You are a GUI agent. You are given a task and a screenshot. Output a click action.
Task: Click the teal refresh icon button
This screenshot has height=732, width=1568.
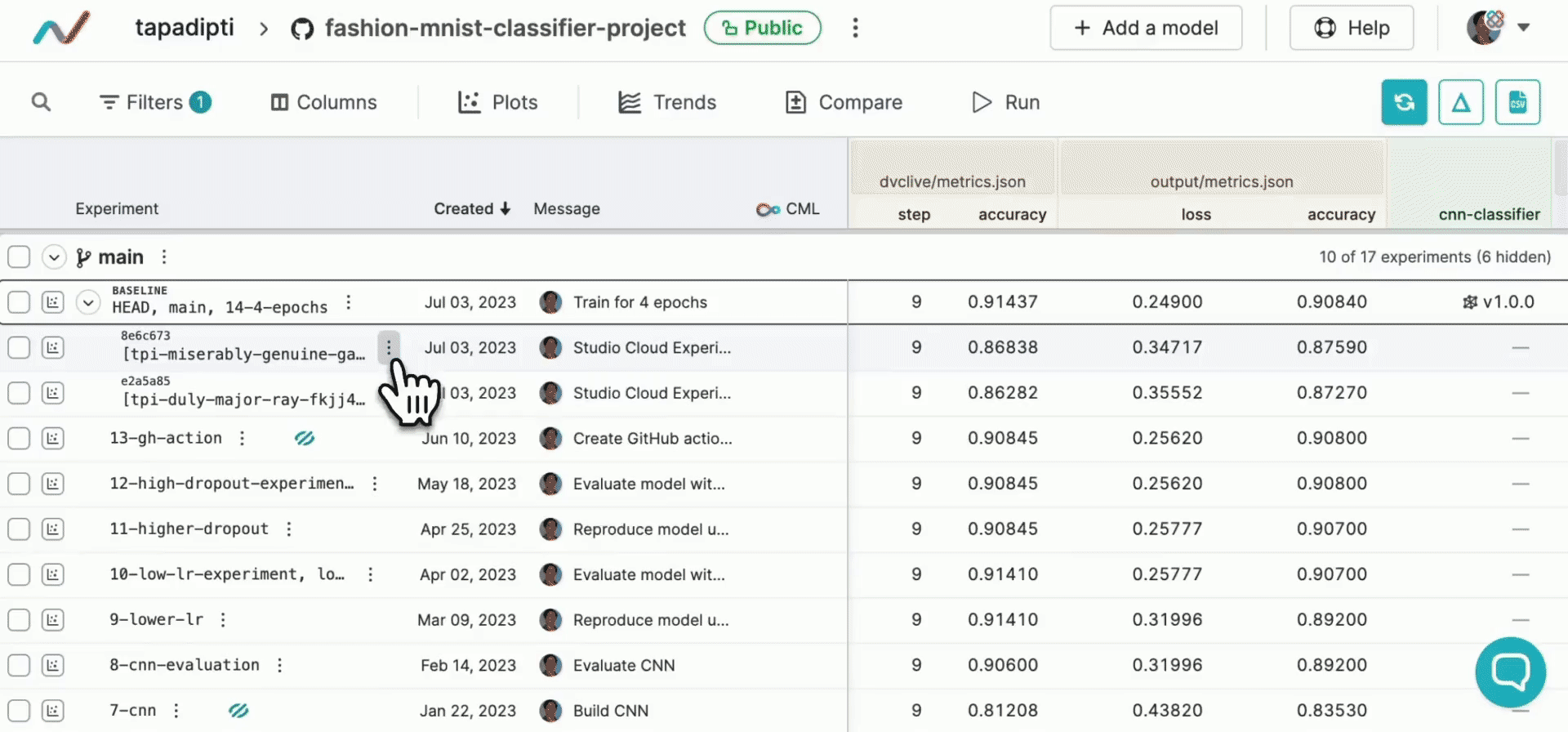coord(1404,102)
